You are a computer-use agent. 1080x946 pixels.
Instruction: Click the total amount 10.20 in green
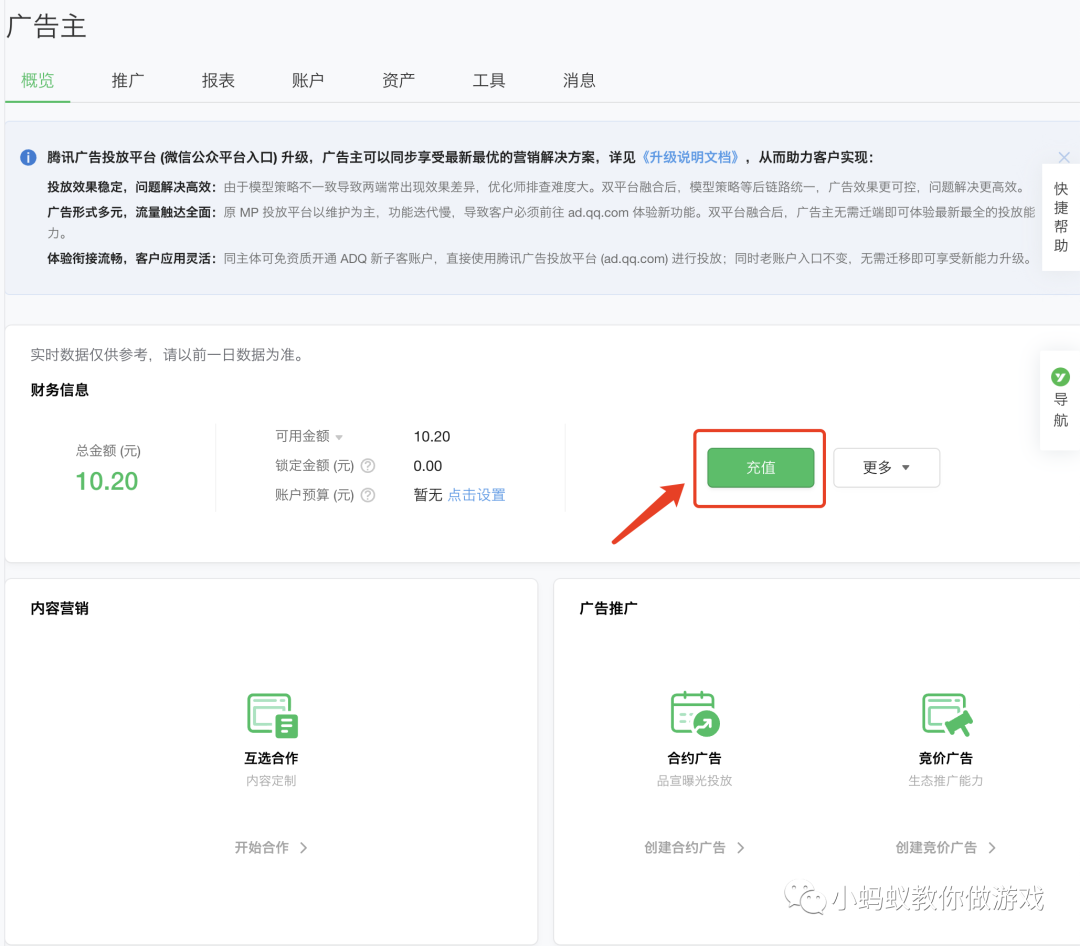coord(107,481)
